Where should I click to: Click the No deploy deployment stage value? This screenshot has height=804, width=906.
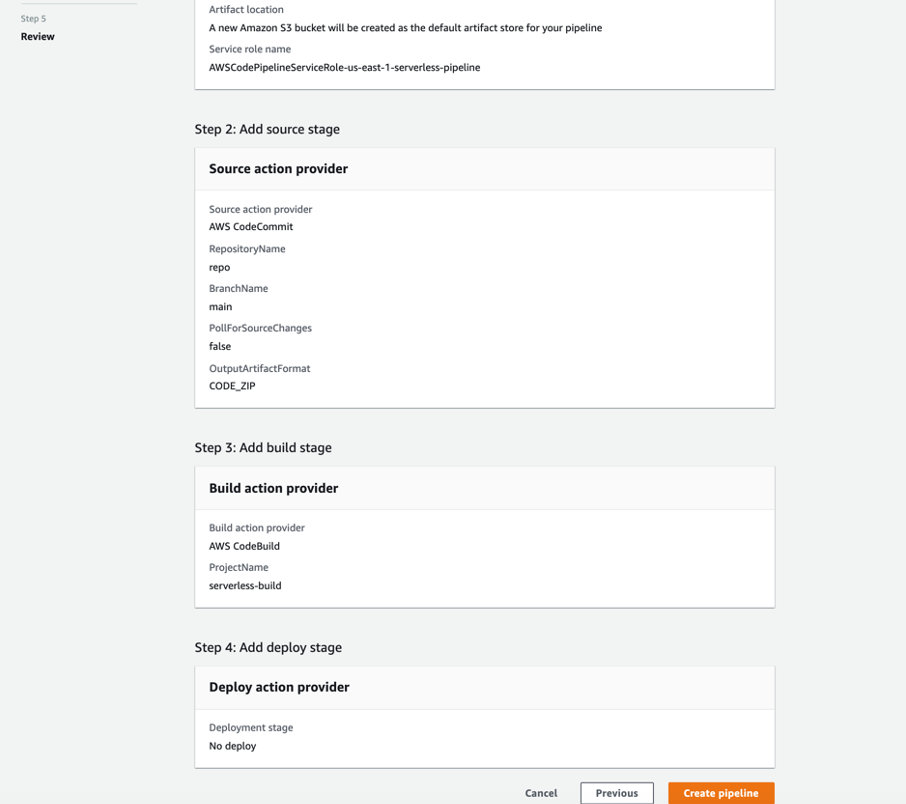tap(232, 746)
